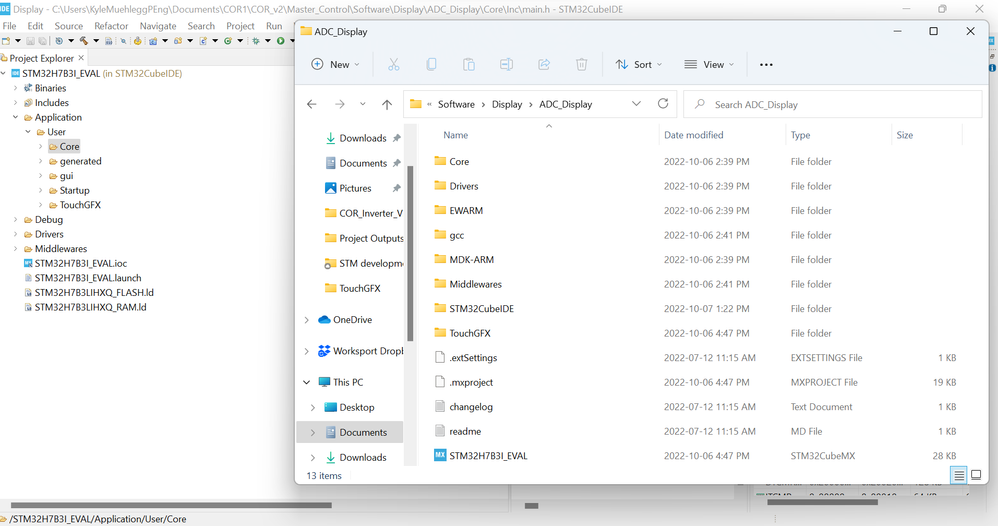Click the New C Source File icon

203,41
